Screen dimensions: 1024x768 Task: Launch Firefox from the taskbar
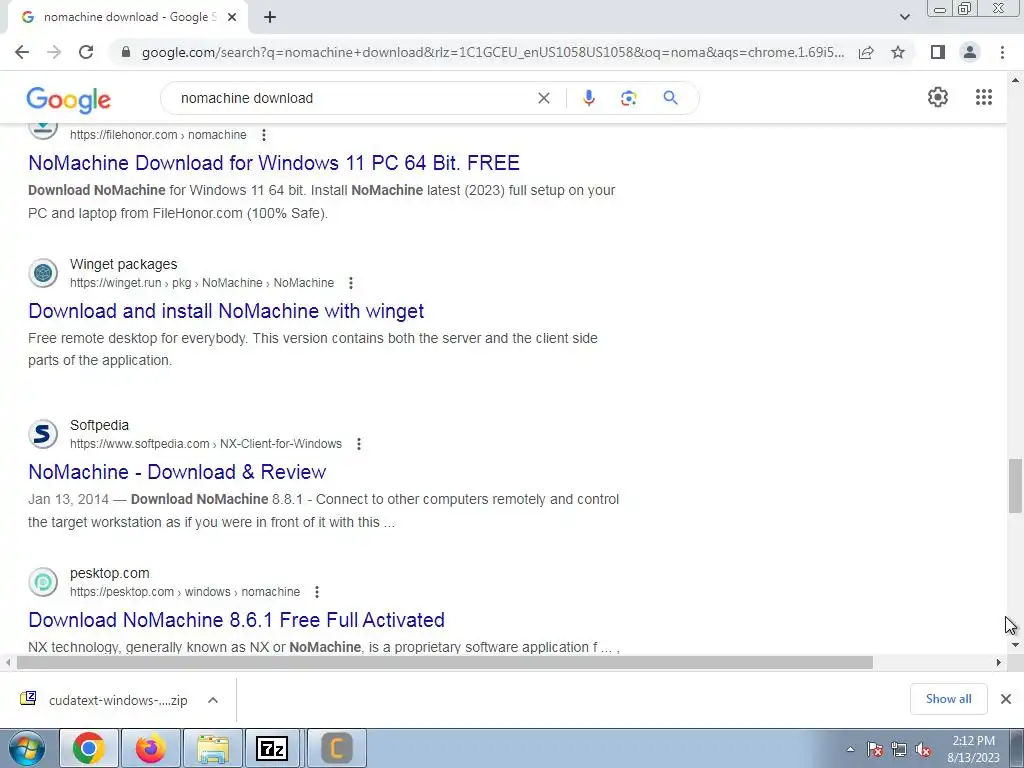click(x=150, y=748)
